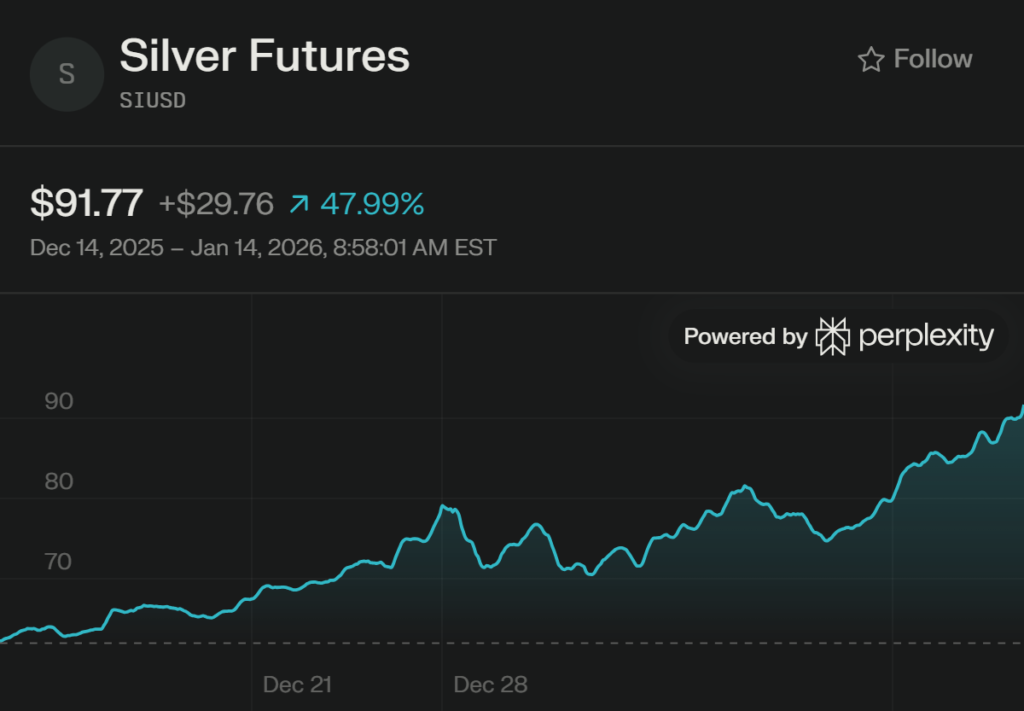Click the Perplexity logo icon

point(832,337)
